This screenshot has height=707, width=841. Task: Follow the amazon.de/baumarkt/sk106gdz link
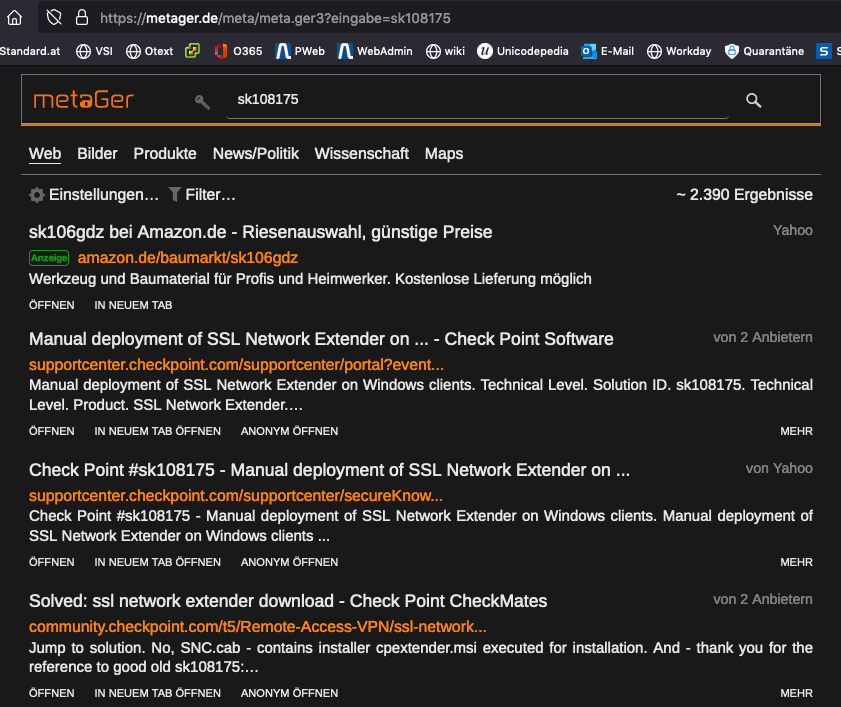[x=188, y=258]
